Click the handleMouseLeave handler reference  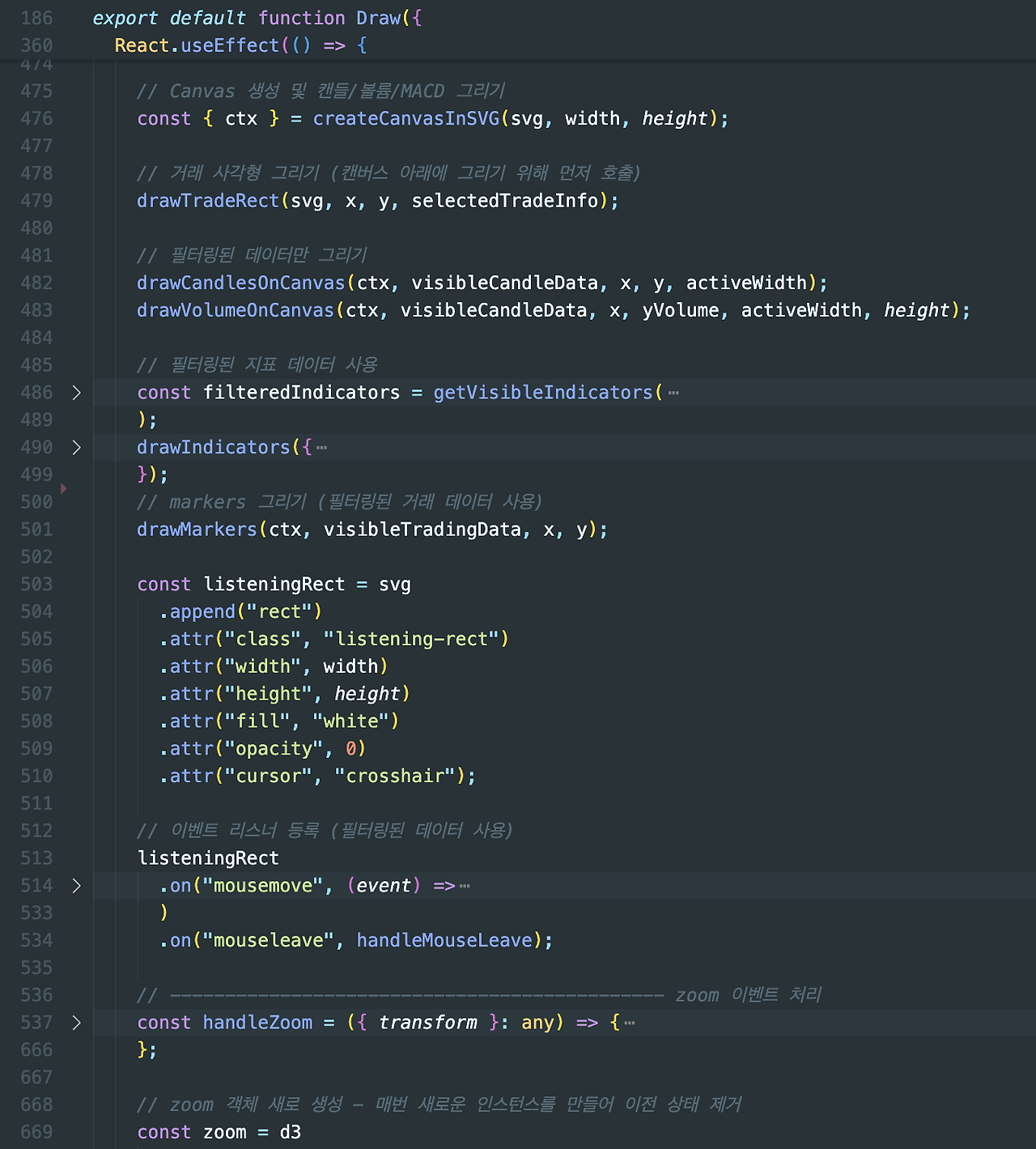pyautogui.click(x=444, y=941)
